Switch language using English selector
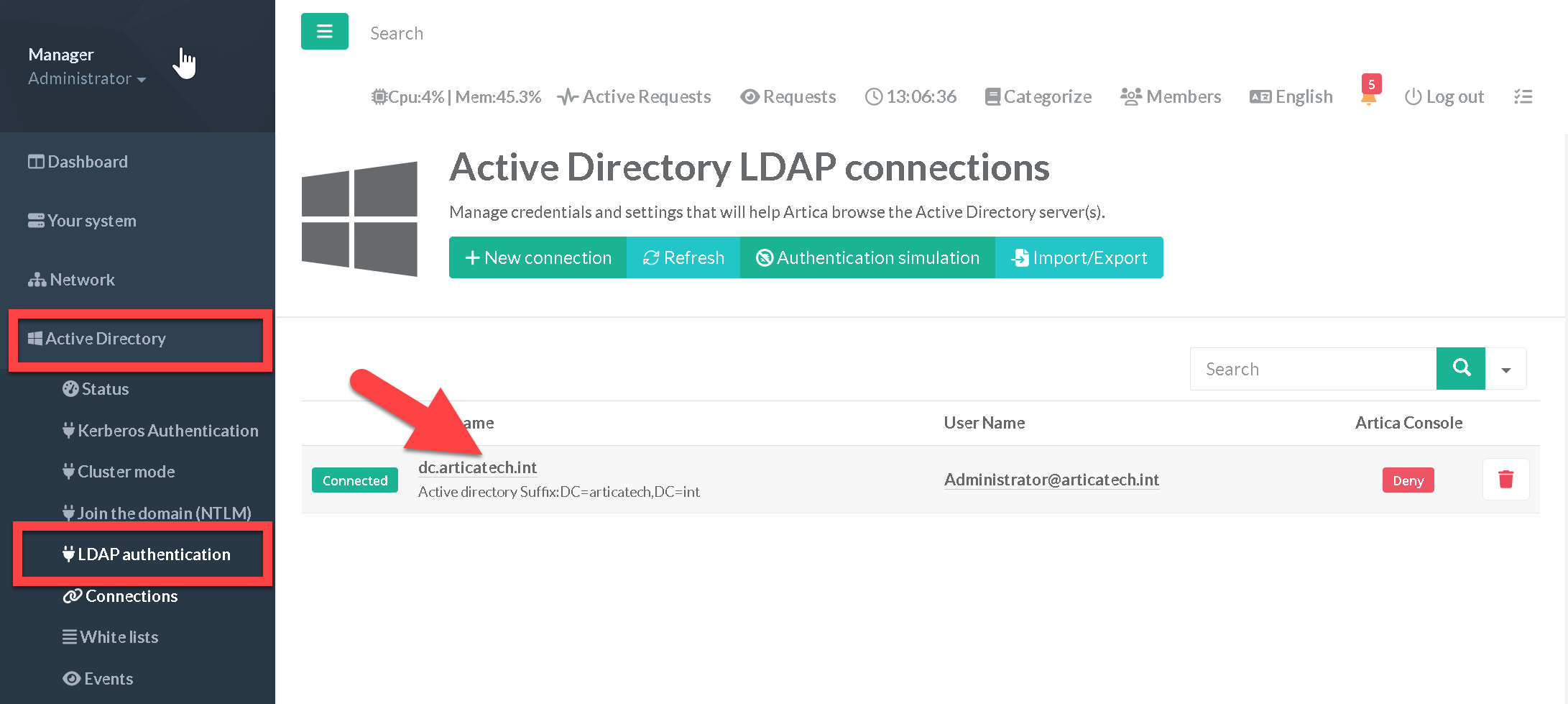1568x704 pixels. tap(1291, 97)
